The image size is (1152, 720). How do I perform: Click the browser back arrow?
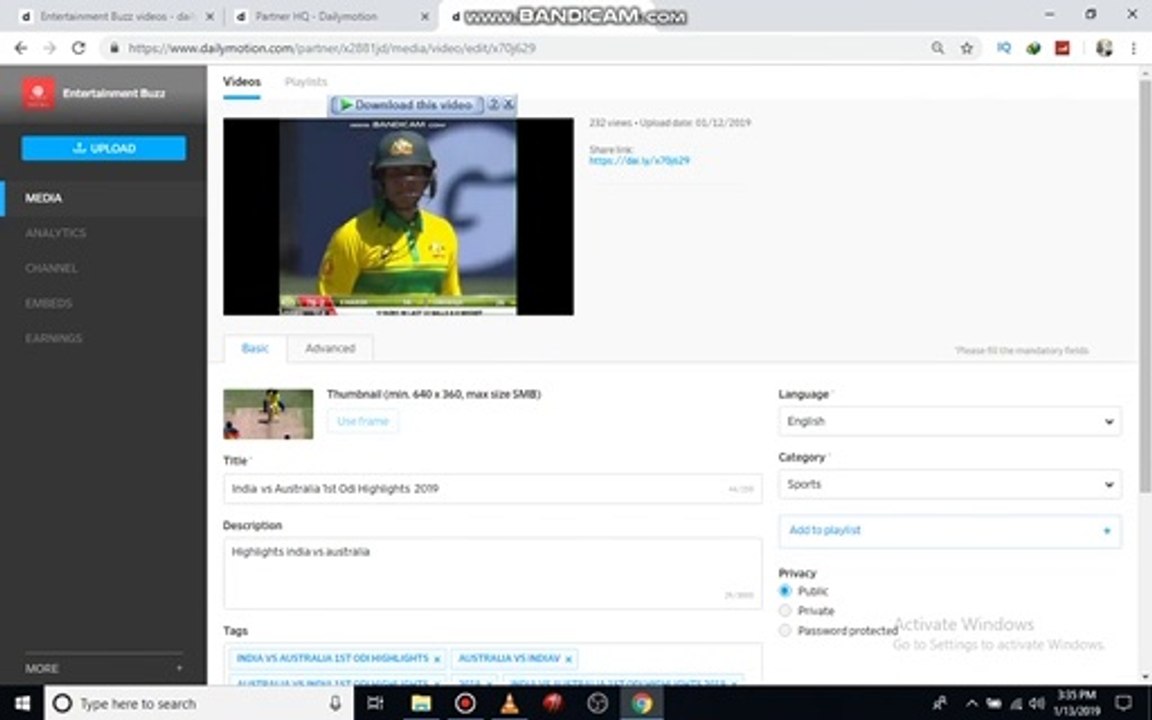pos(21,48)
